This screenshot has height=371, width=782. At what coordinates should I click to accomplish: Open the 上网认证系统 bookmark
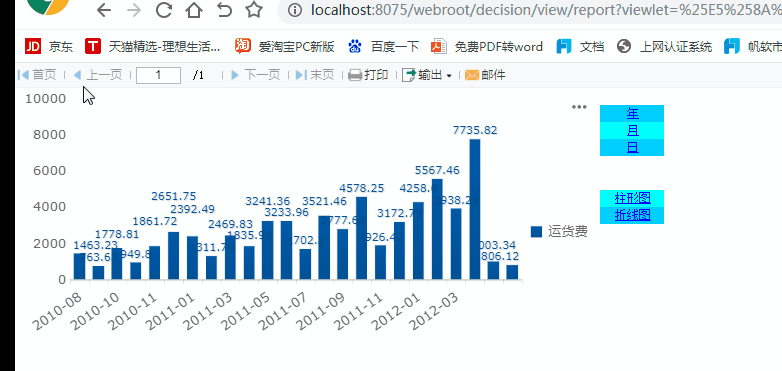click(664, 47)
